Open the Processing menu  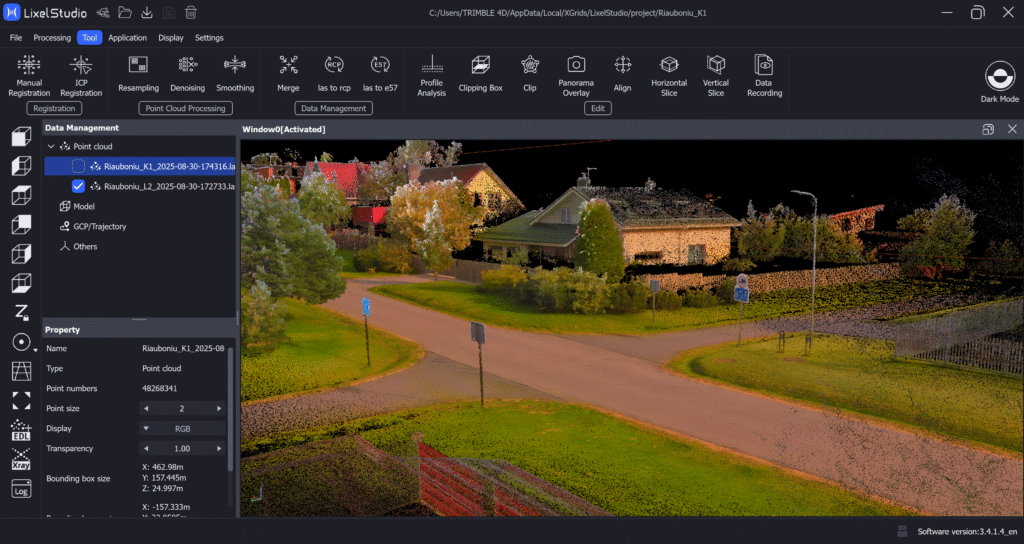(x=52, y=38)
